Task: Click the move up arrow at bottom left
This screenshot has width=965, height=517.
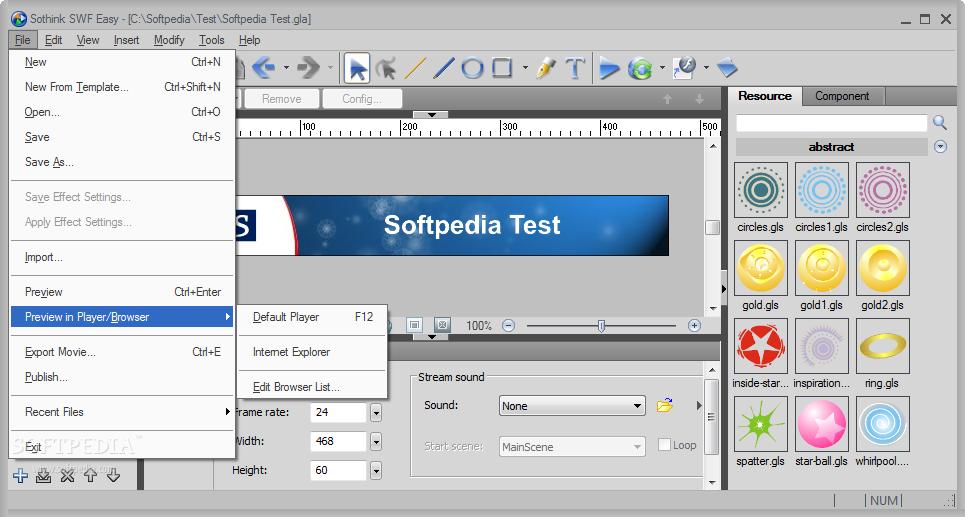Action: pyautogui.click(x=90, y=475)
